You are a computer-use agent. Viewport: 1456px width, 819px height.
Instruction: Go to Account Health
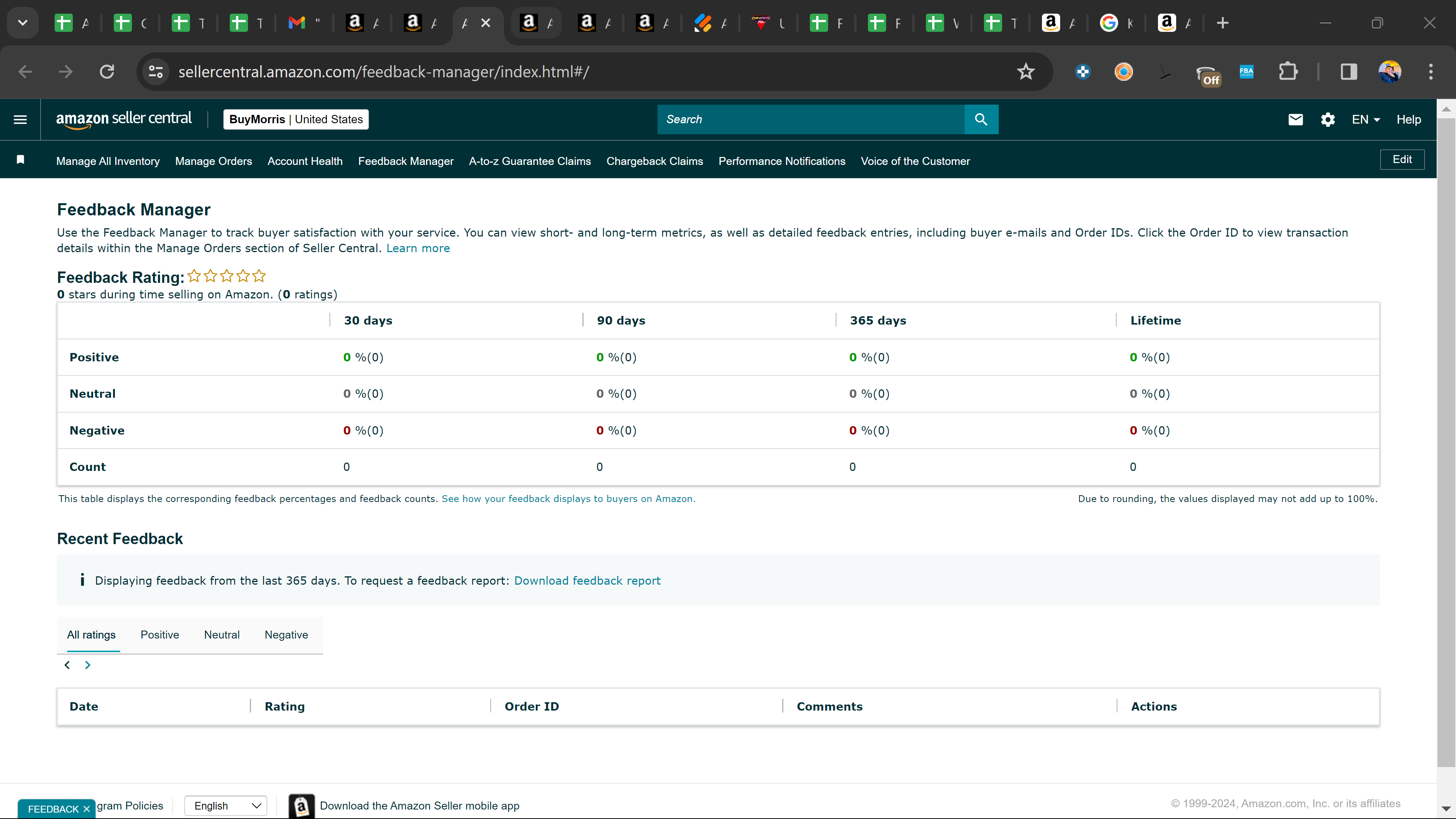click(x=304, y=161)
